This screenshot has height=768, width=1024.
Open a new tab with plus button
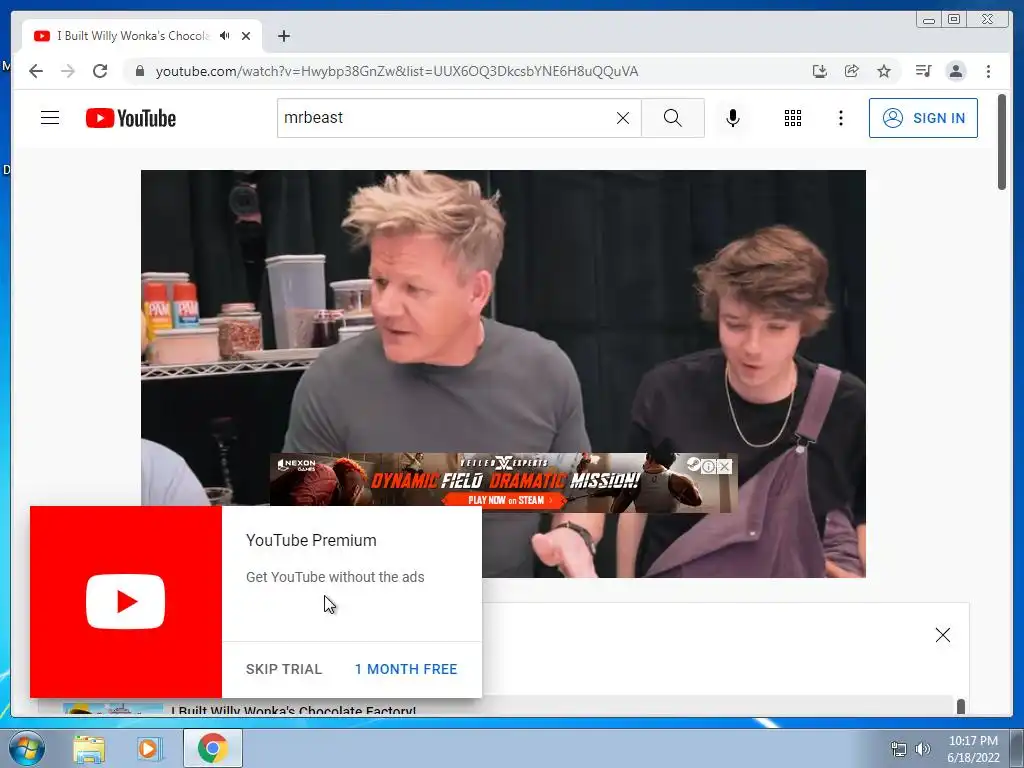coord(283,36)
